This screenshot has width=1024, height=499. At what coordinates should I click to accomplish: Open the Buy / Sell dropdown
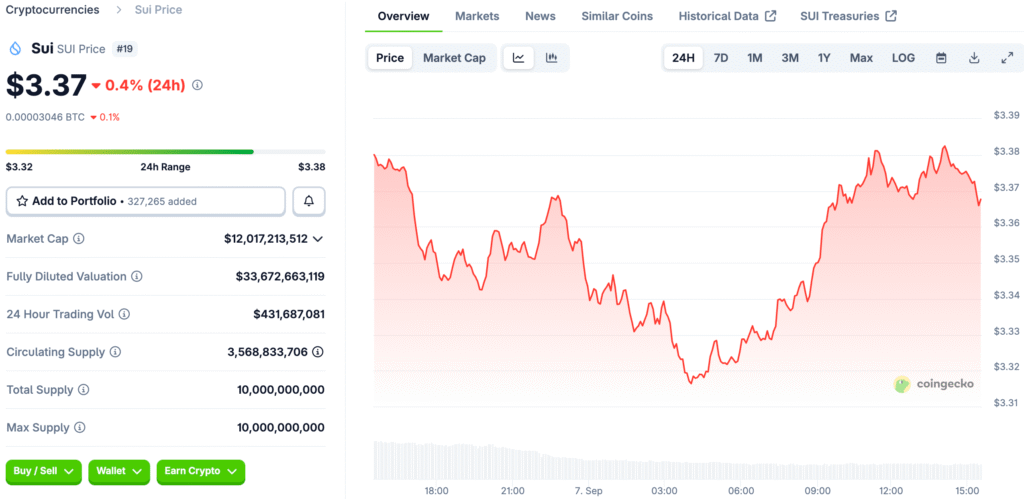(x=44, y=472)
